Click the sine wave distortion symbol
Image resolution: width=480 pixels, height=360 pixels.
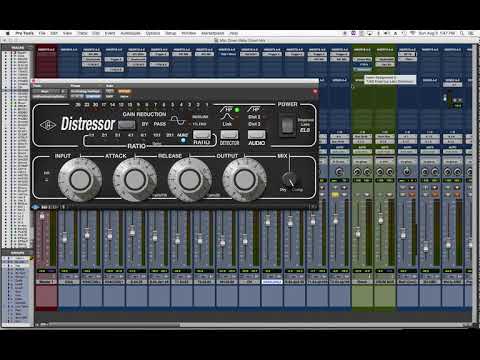(x=178, y=120)
